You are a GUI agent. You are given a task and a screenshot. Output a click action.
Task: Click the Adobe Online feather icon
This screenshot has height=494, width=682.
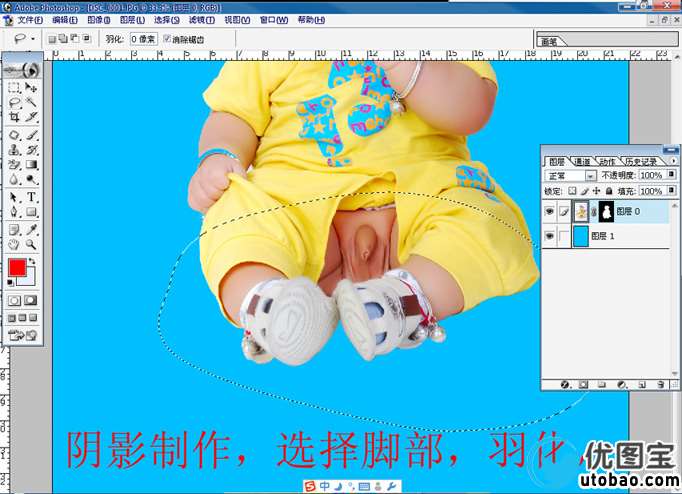pos(23,69)
